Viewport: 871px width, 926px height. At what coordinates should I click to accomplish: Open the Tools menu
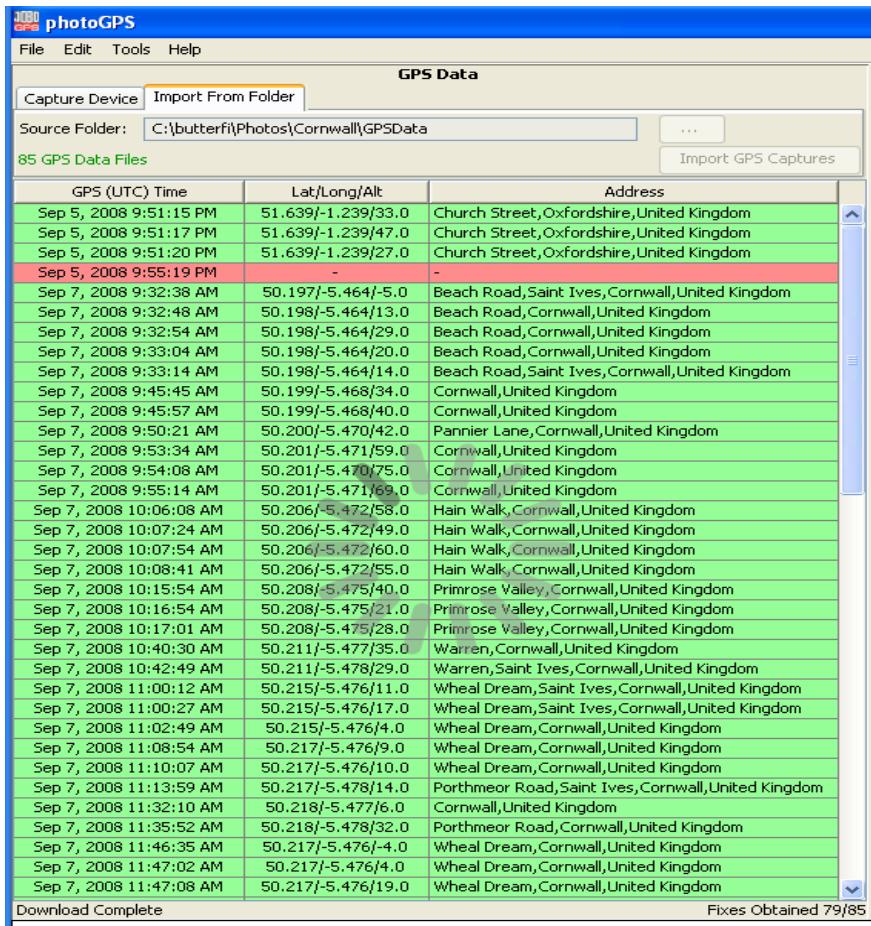click(x=131, y=50)
